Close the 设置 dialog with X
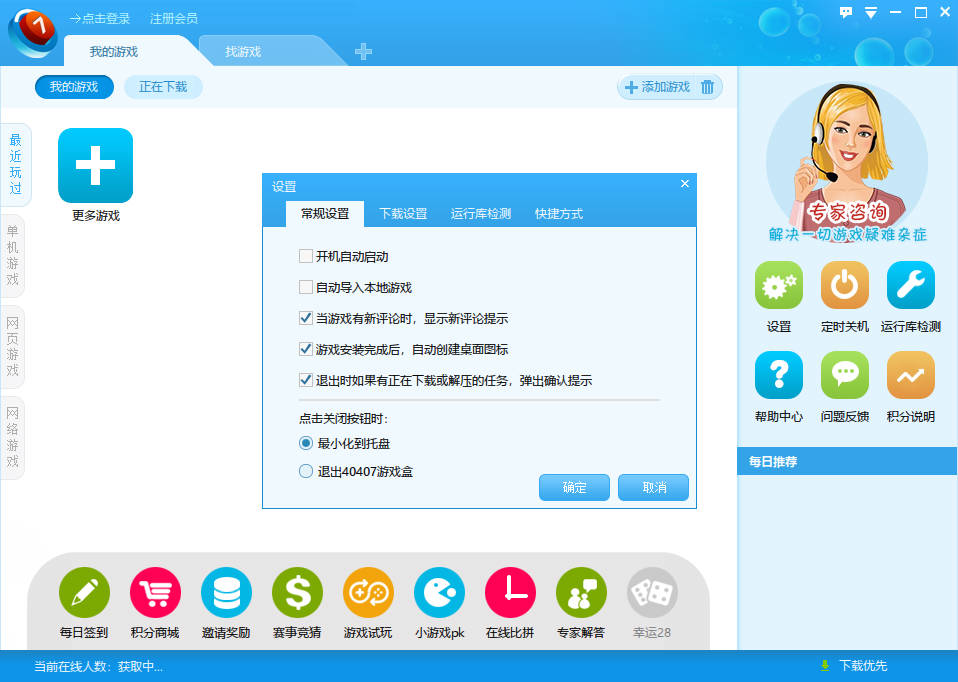Image resolution: width=958 pixels, height=682 pixels. 685,183
